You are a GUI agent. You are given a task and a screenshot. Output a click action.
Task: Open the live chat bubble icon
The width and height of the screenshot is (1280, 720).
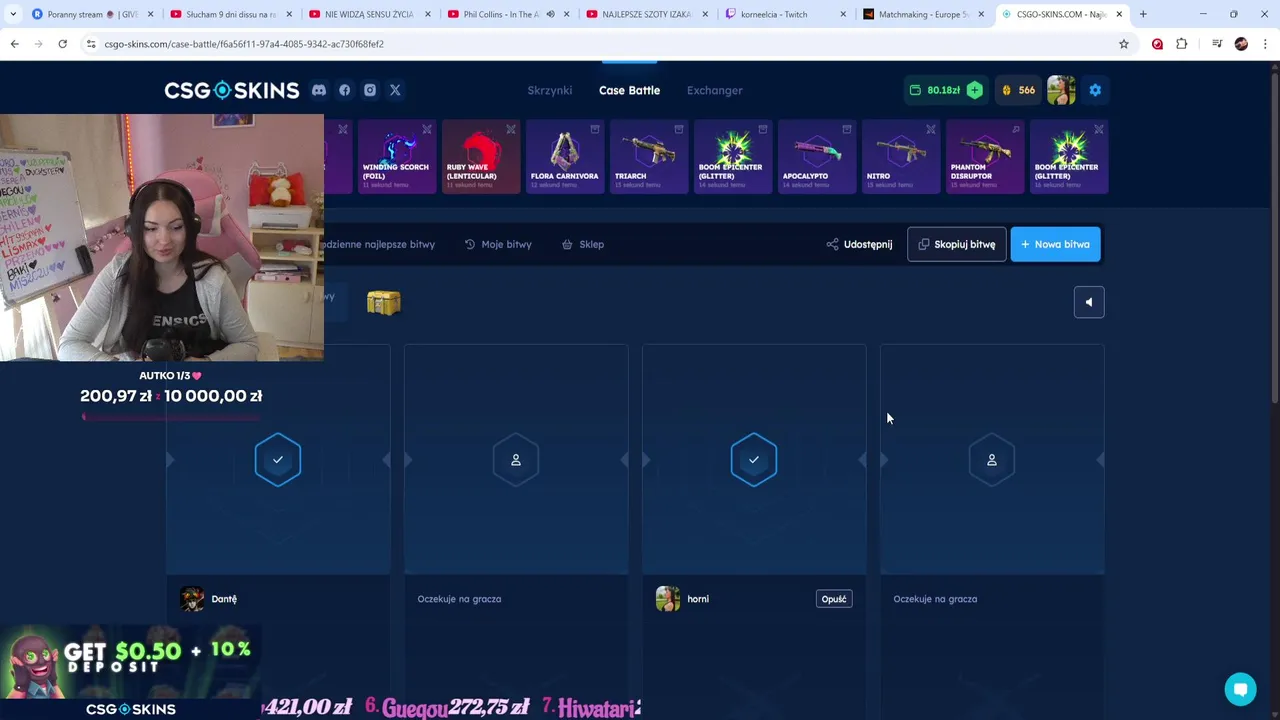click(x=1240, y=689)
